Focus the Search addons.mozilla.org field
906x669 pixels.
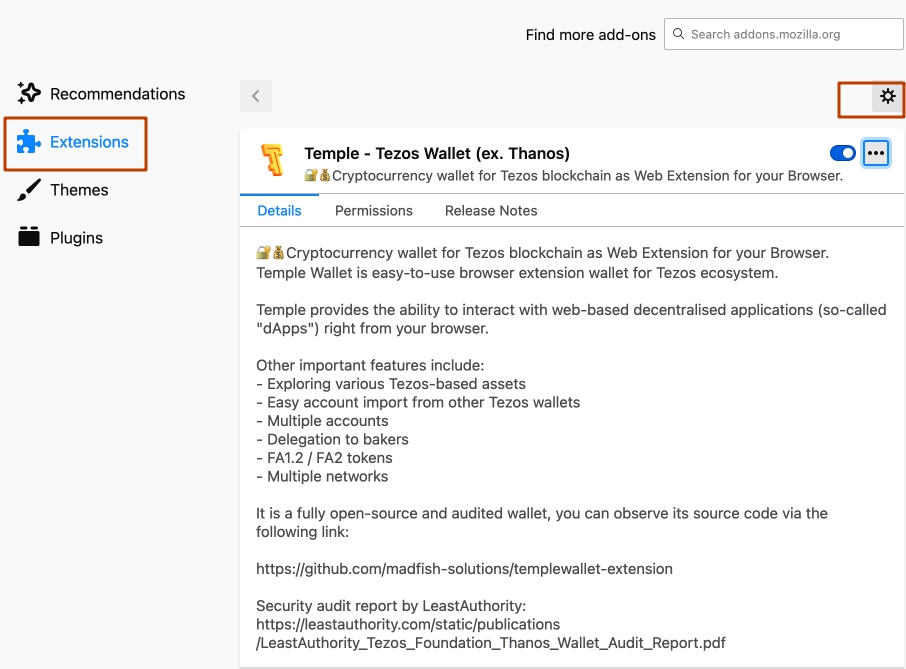[784, 34]
